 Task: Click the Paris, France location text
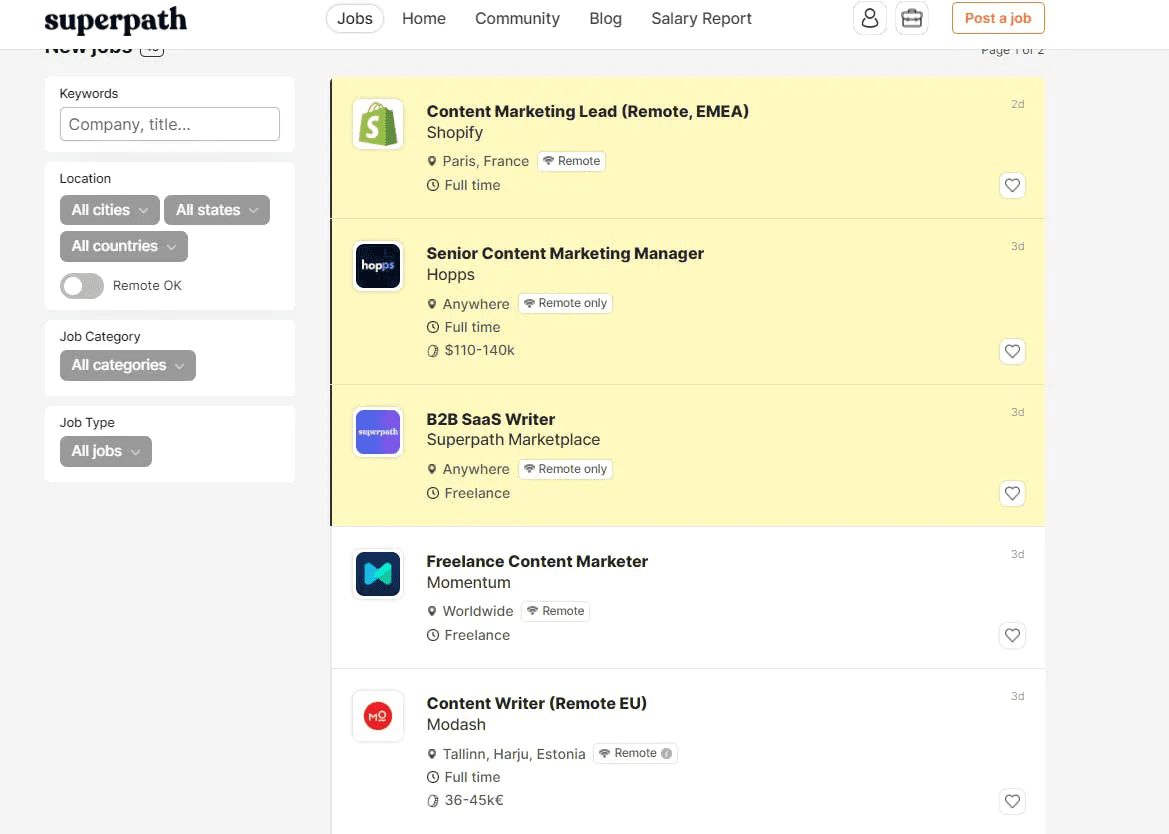tap(485, 161)
